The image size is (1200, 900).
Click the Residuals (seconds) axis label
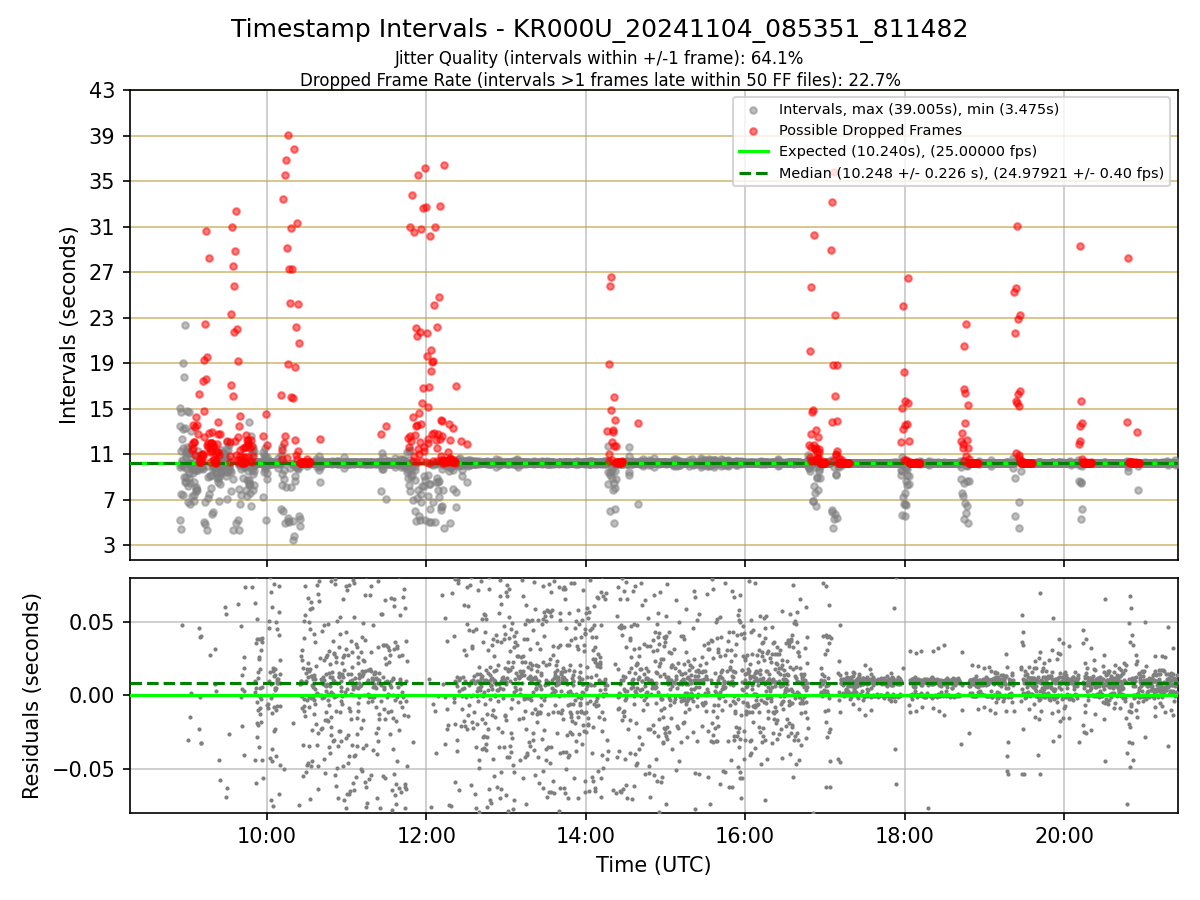click(x=32, y=696)
